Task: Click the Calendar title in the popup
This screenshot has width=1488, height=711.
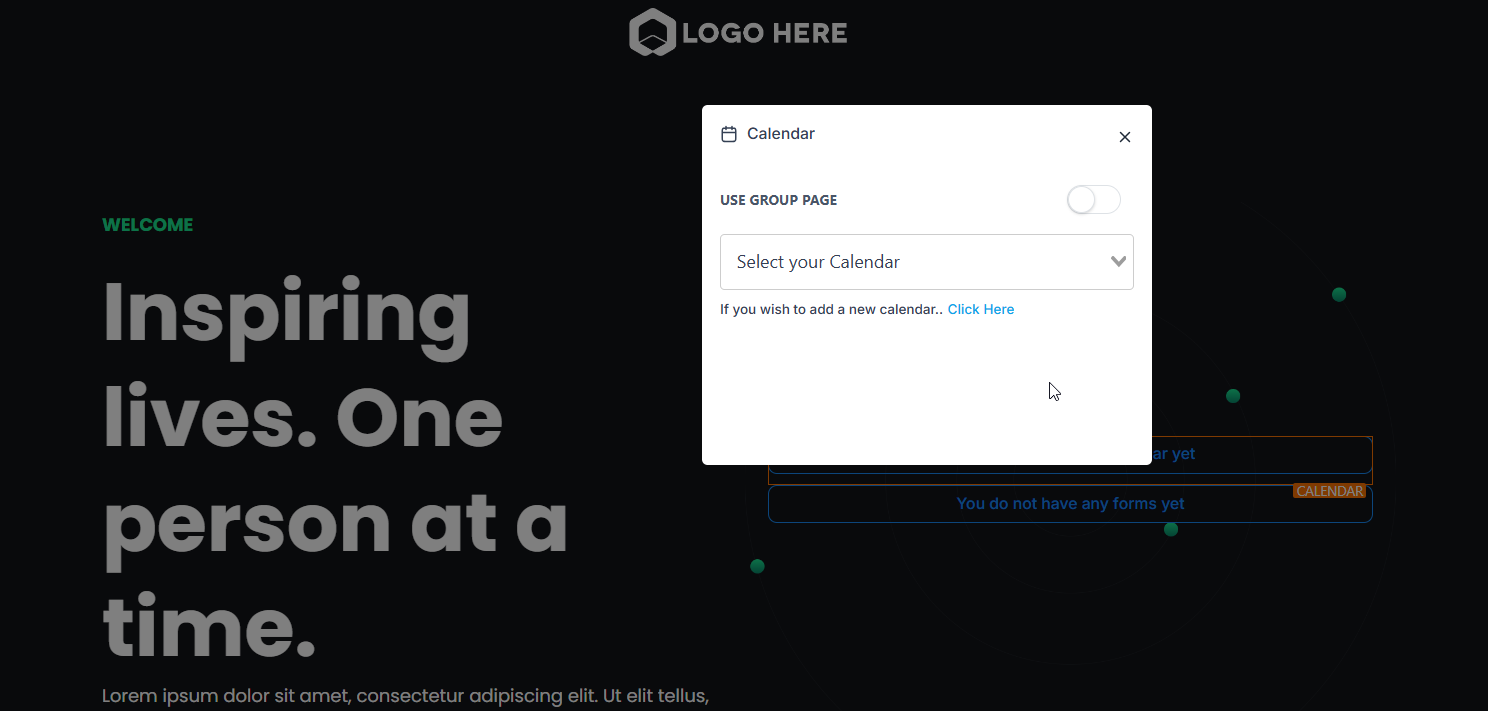Action: click(x=781, y=134)
